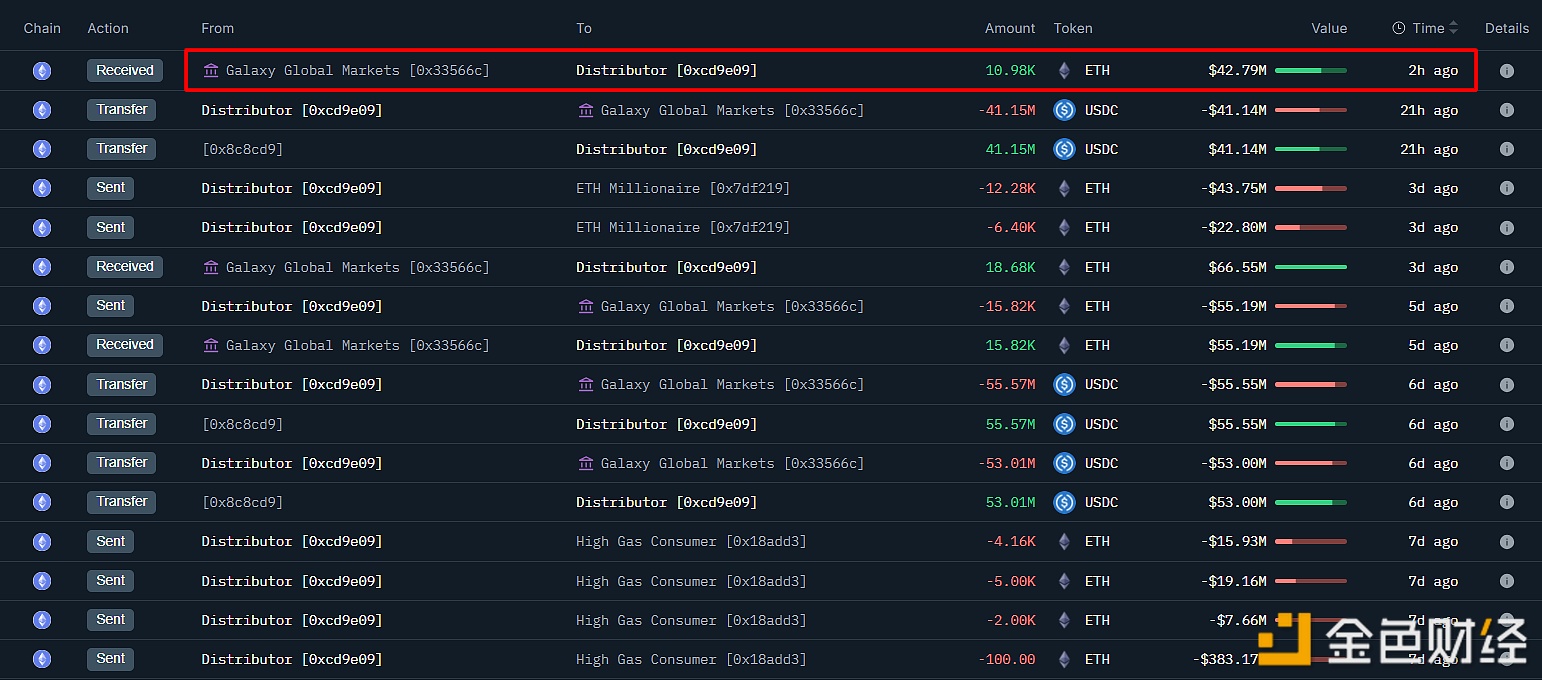Click clock icon in Time header
Screen dimensions: 1542x680
[1399, 28]
